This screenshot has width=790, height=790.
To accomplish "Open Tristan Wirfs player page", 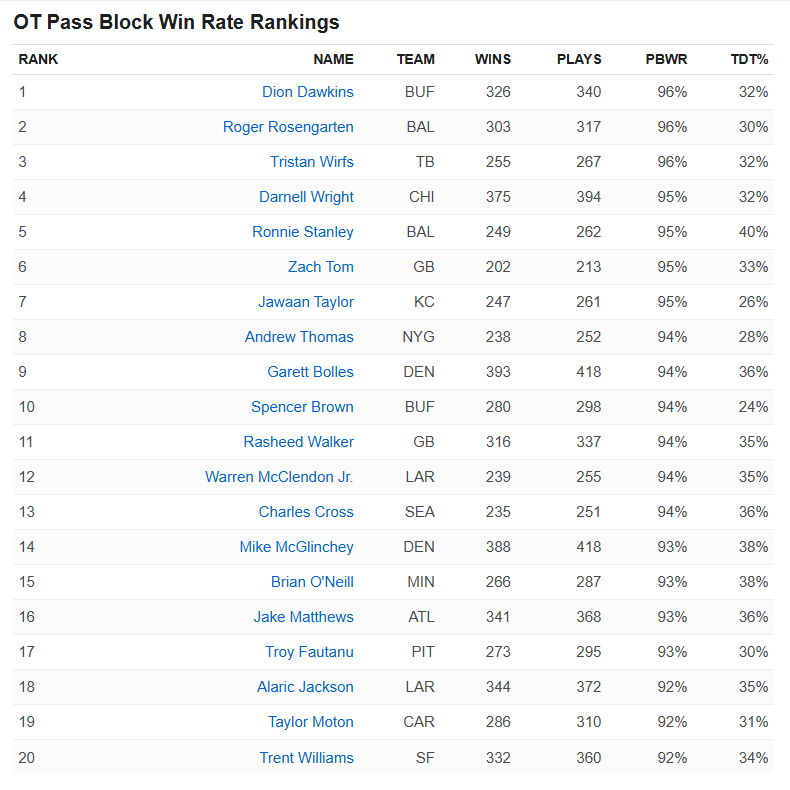I will click(311, 162).
